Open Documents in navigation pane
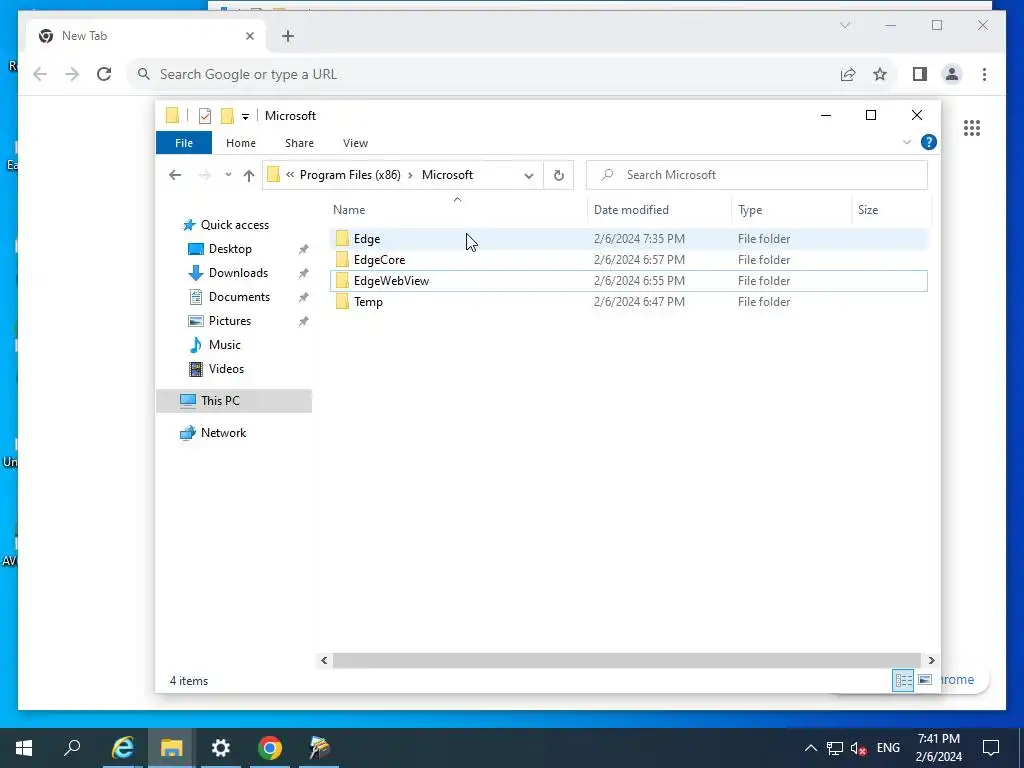Screen dimensions: 1024x768 tap(239, 297)
